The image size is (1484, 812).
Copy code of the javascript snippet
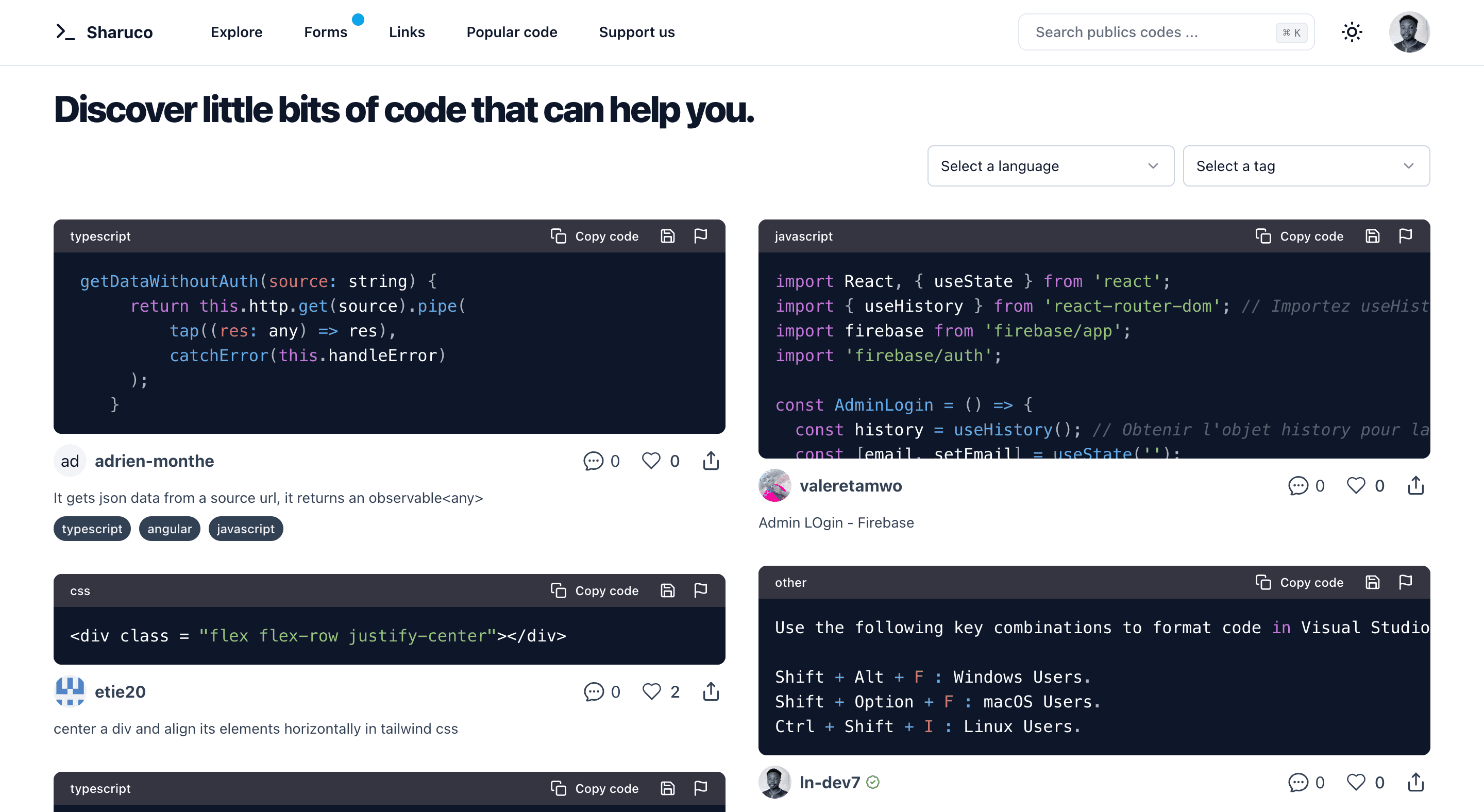pyautogui.click(x=1300, y=236)
